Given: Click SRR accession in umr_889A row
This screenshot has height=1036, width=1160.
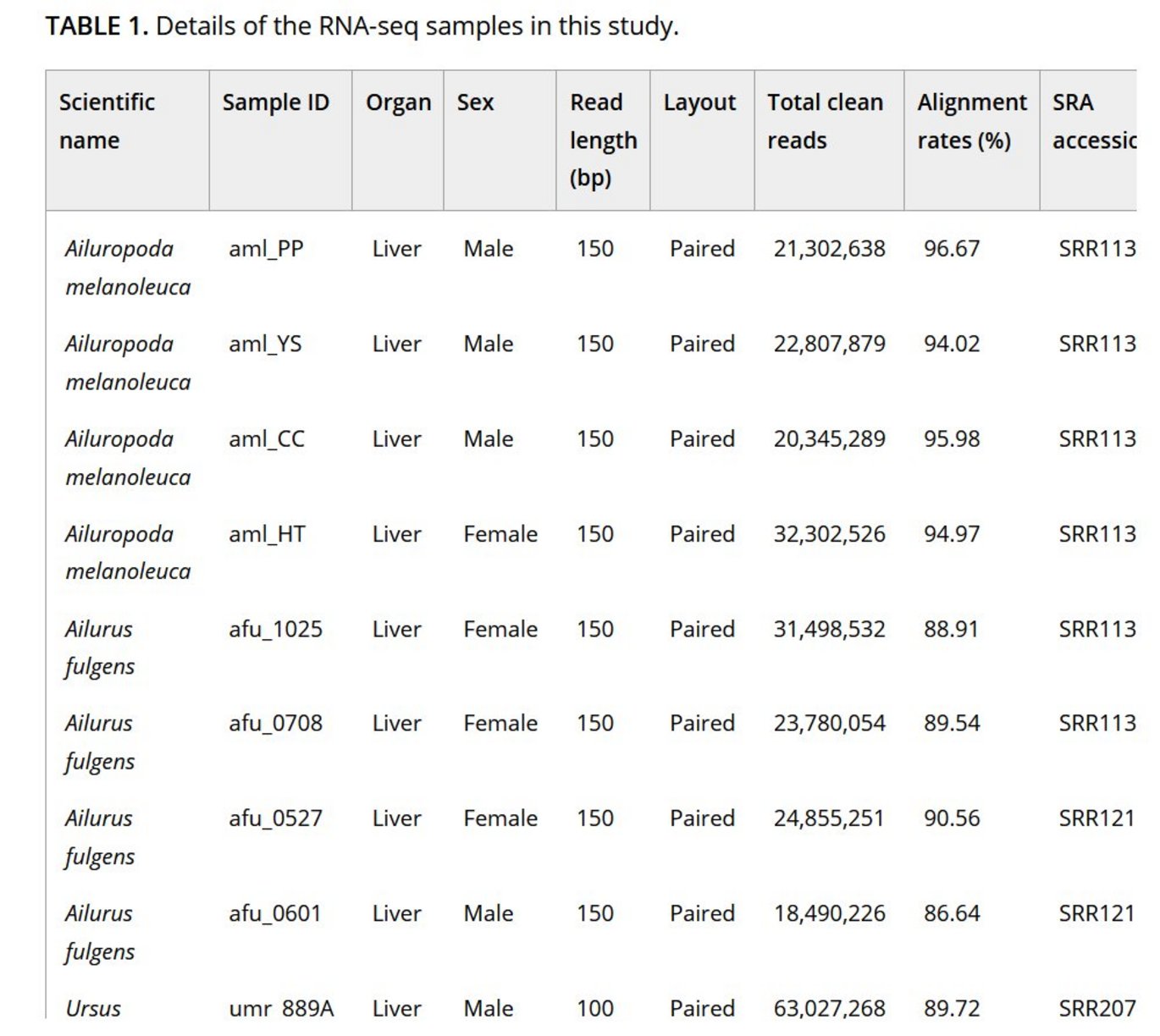Looking at the screenshot, I should coord(1096,1008).
